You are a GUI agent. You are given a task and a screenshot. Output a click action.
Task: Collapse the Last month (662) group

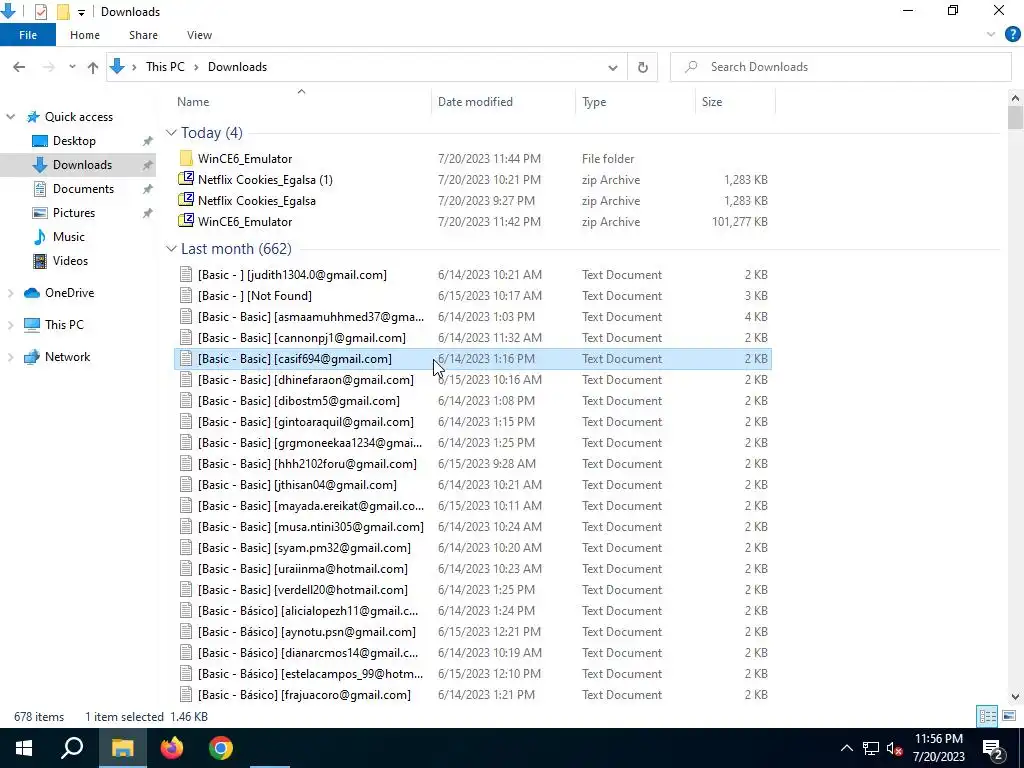(x=171, y=249)
